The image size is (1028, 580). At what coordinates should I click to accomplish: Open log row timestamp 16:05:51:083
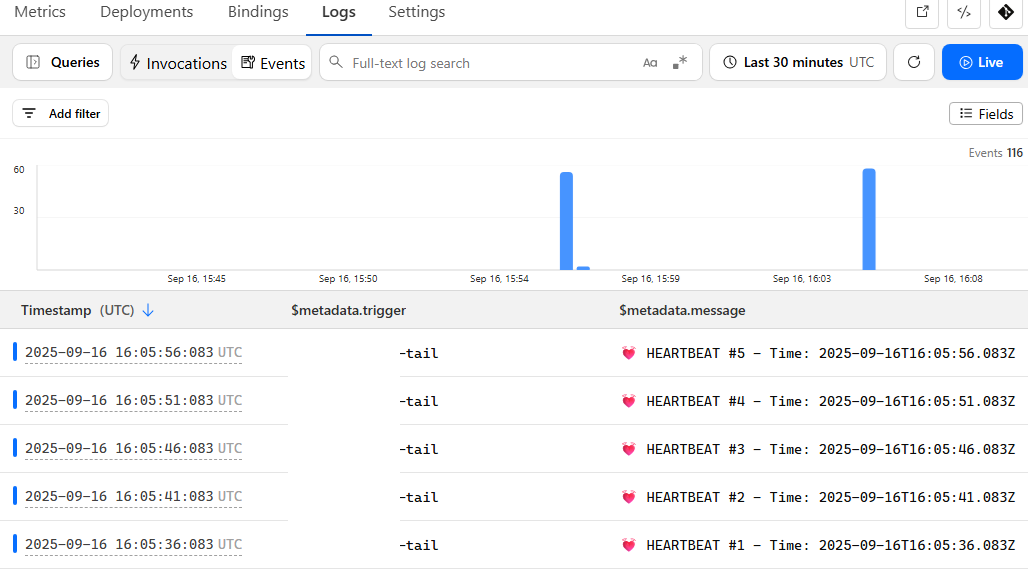coord(133,400)
